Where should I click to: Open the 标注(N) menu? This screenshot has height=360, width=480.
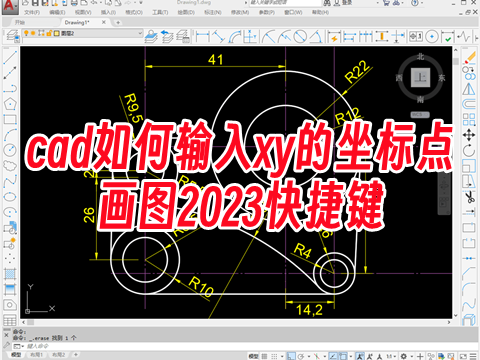[213, 12]
